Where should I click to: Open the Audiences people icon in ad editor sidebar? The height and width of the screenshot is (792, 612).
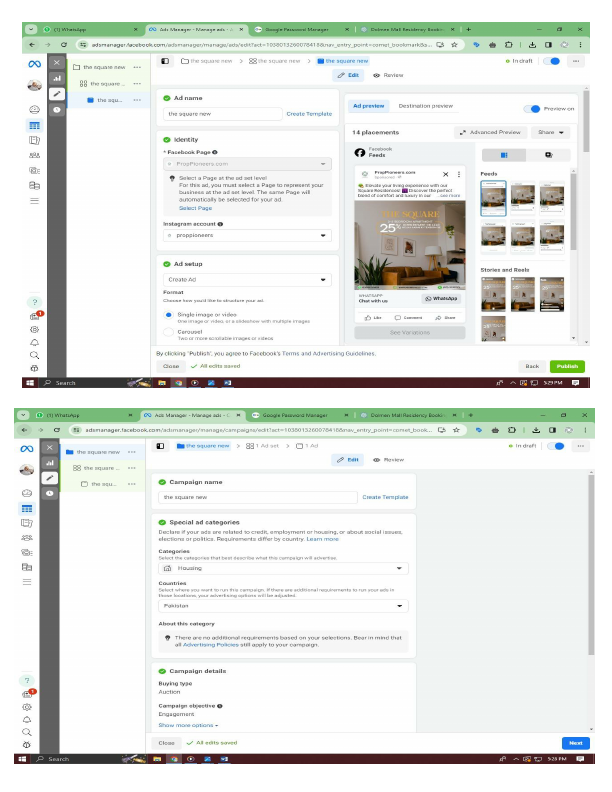tap(34, 156)
